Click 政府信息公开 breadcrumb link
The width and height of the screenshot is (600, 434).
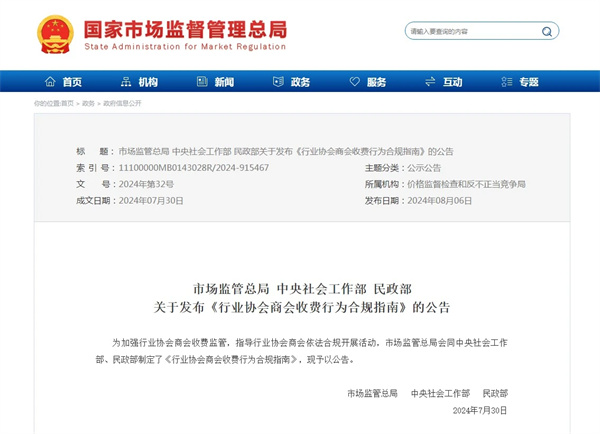click(x=122, y=103)
